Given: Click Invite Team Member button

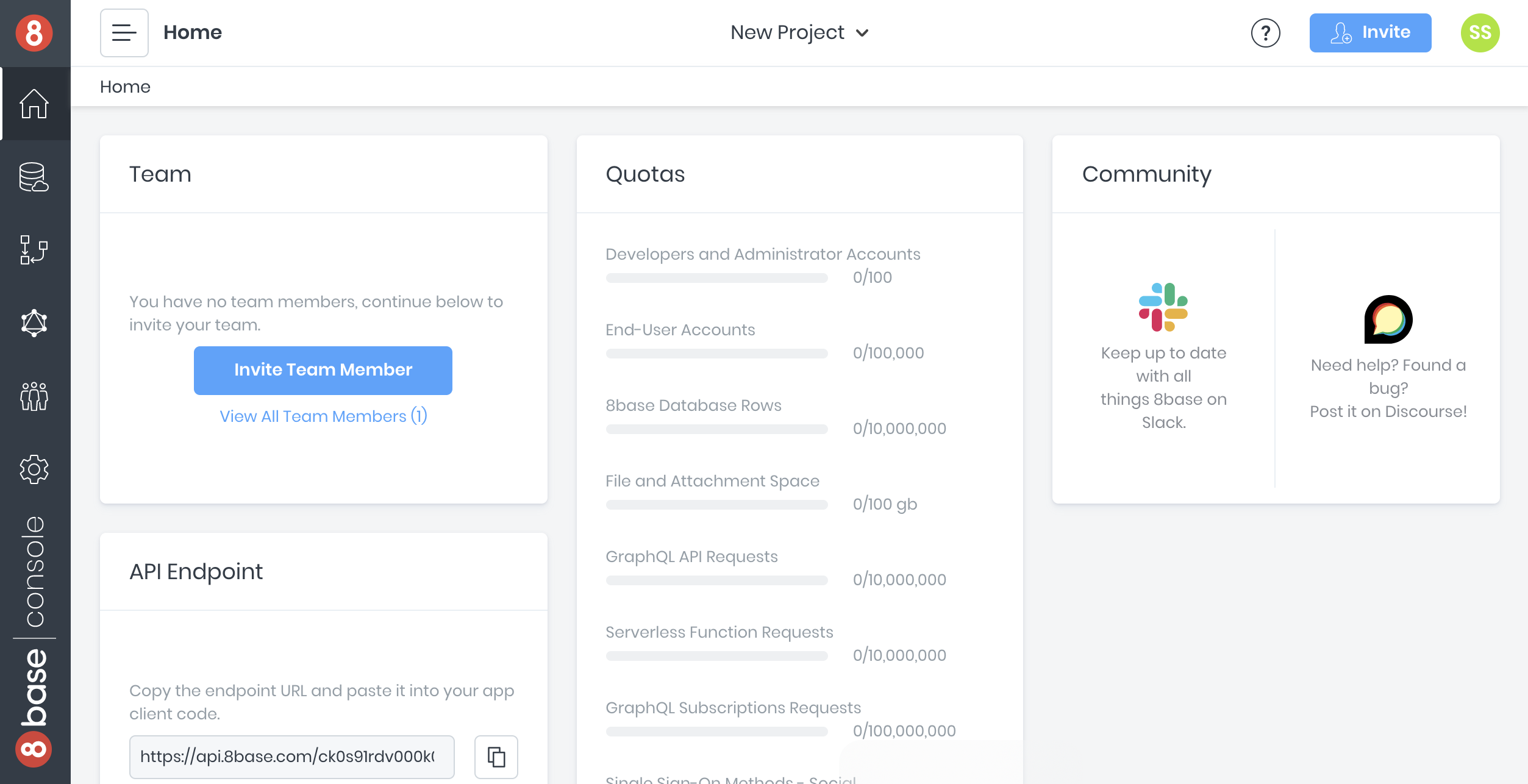Looking at the screenshot, I should click(323, 370).
